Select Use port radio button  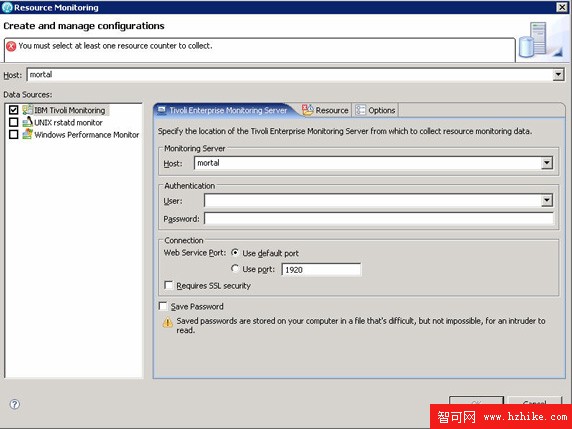(x=235, y=268)
